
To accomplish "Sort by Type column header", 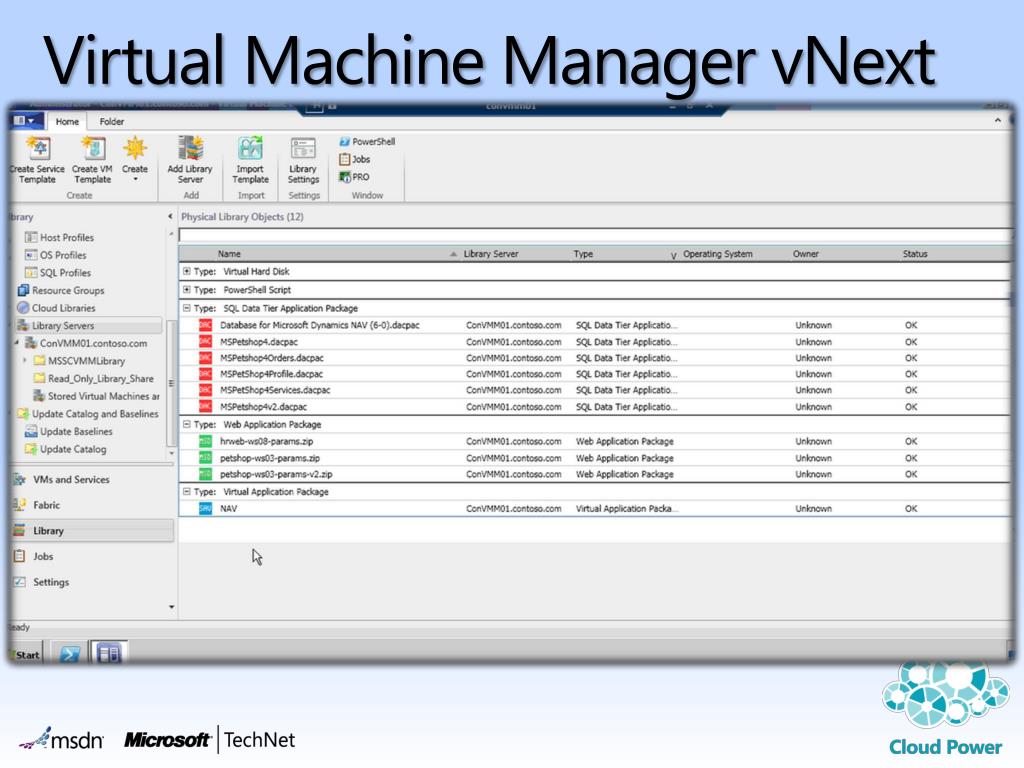I will [583, 253].
